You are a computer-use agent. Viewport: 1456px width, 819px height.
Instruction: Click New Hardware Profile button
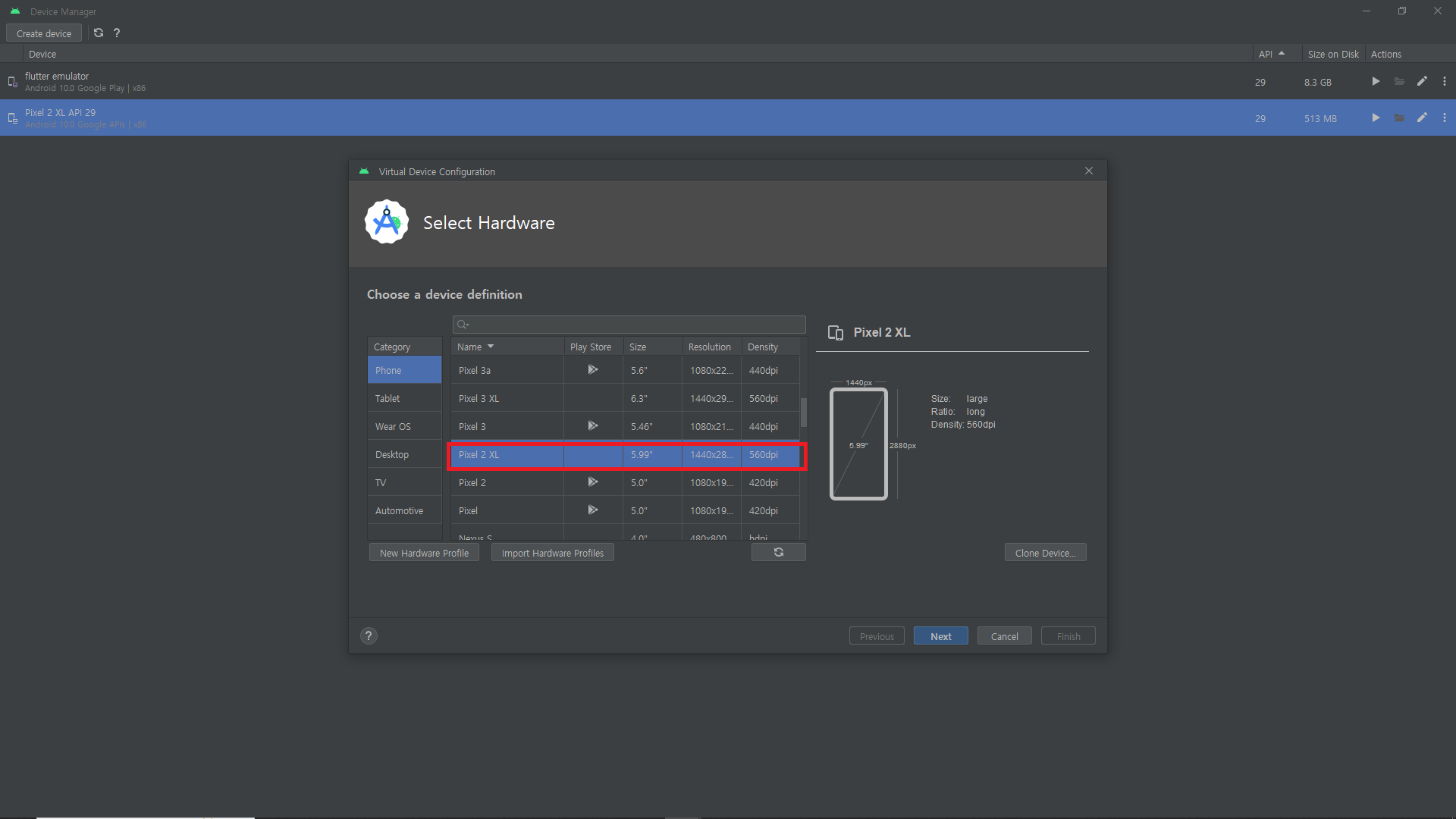point(424,553)
